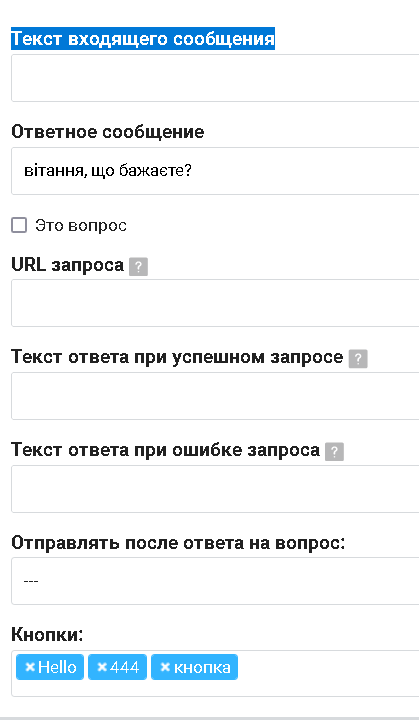Select the кнопка tag label
Image resolution: width=419 pixels, height=720 pixels.
click(202, 667)
